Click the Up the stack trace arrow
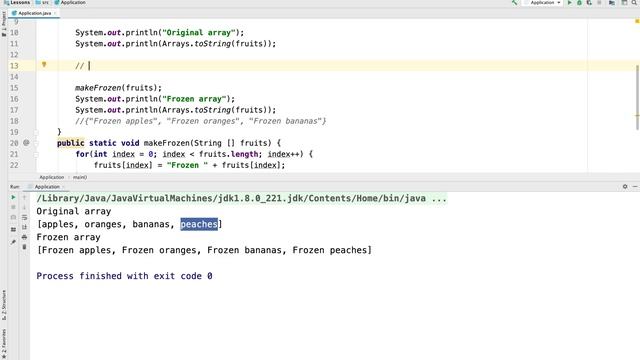The image size is (640, 360). coord(24,198)
